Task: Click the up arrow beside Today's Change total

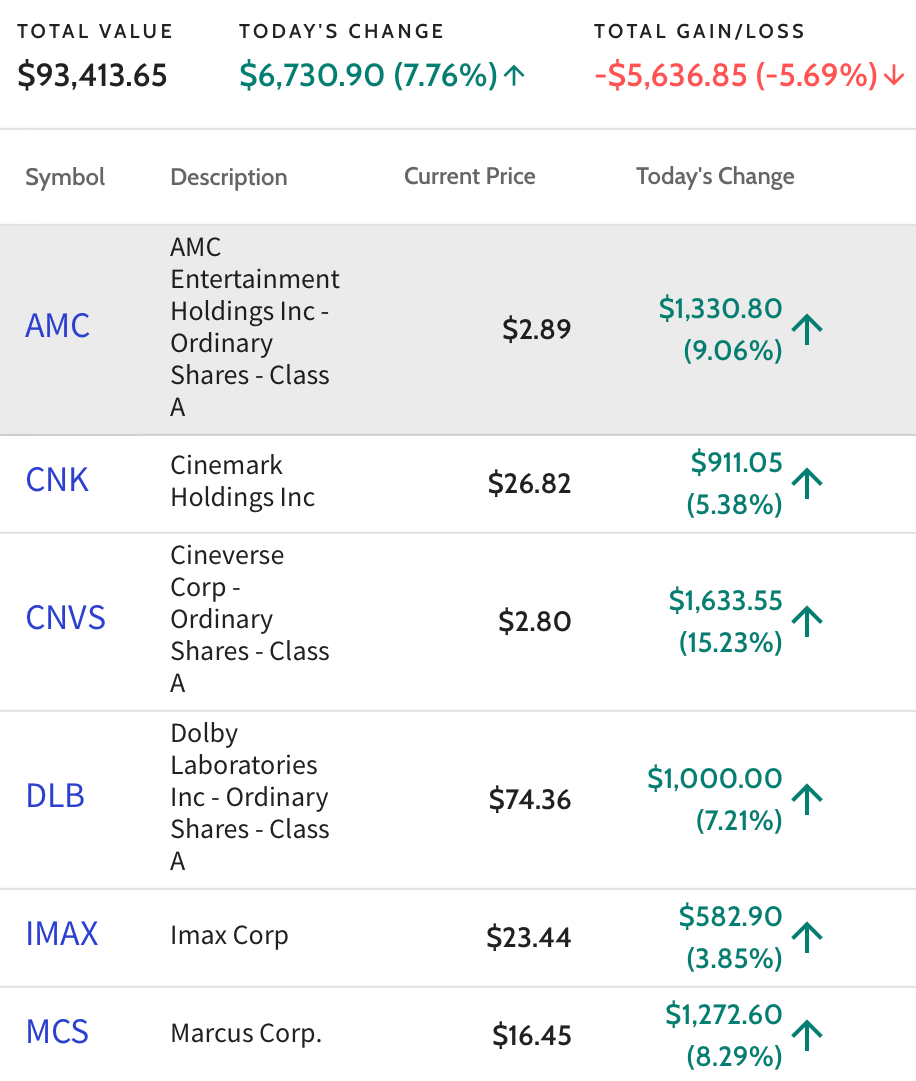Action: coord(514,74)
